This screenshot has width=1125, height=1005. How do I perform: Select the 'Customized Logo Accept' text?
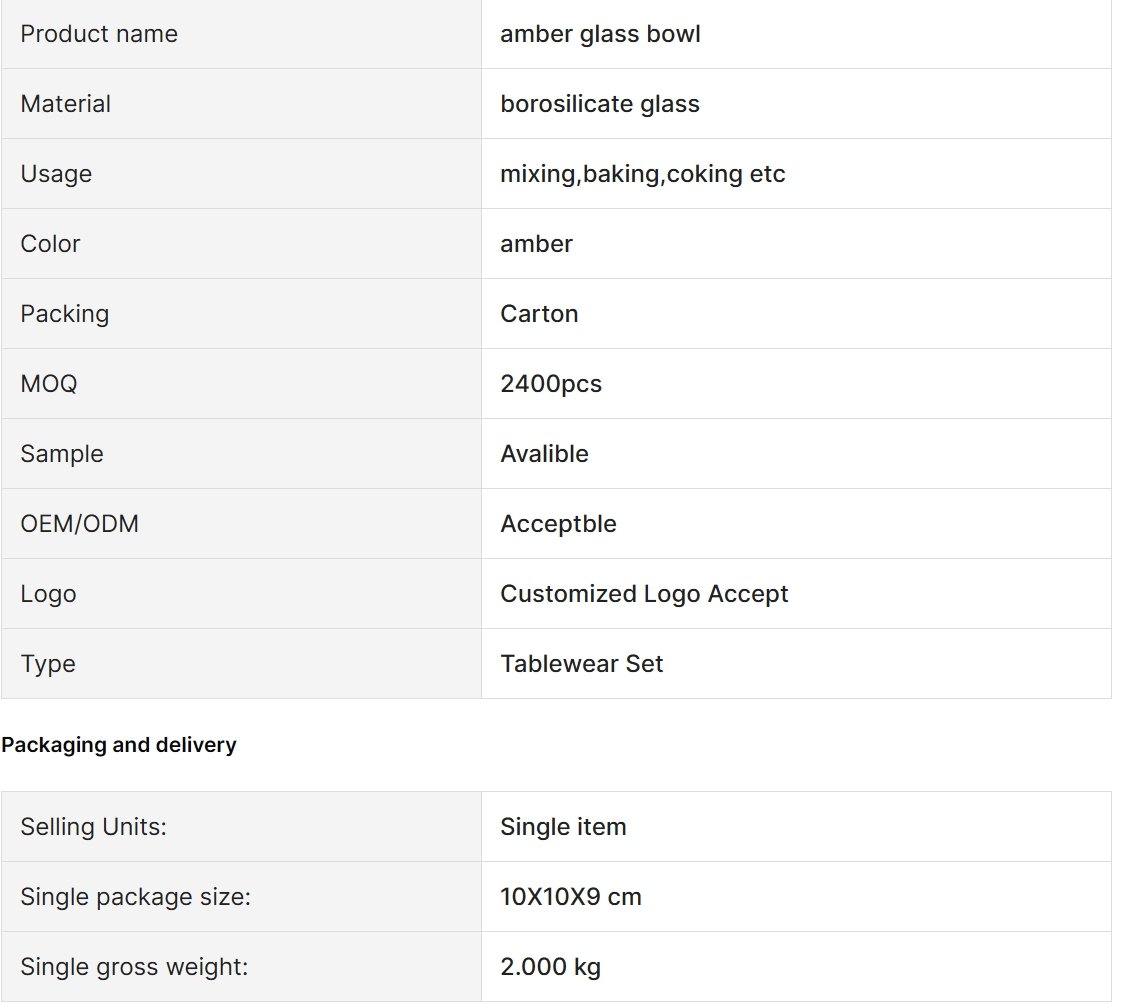point(644,593)
